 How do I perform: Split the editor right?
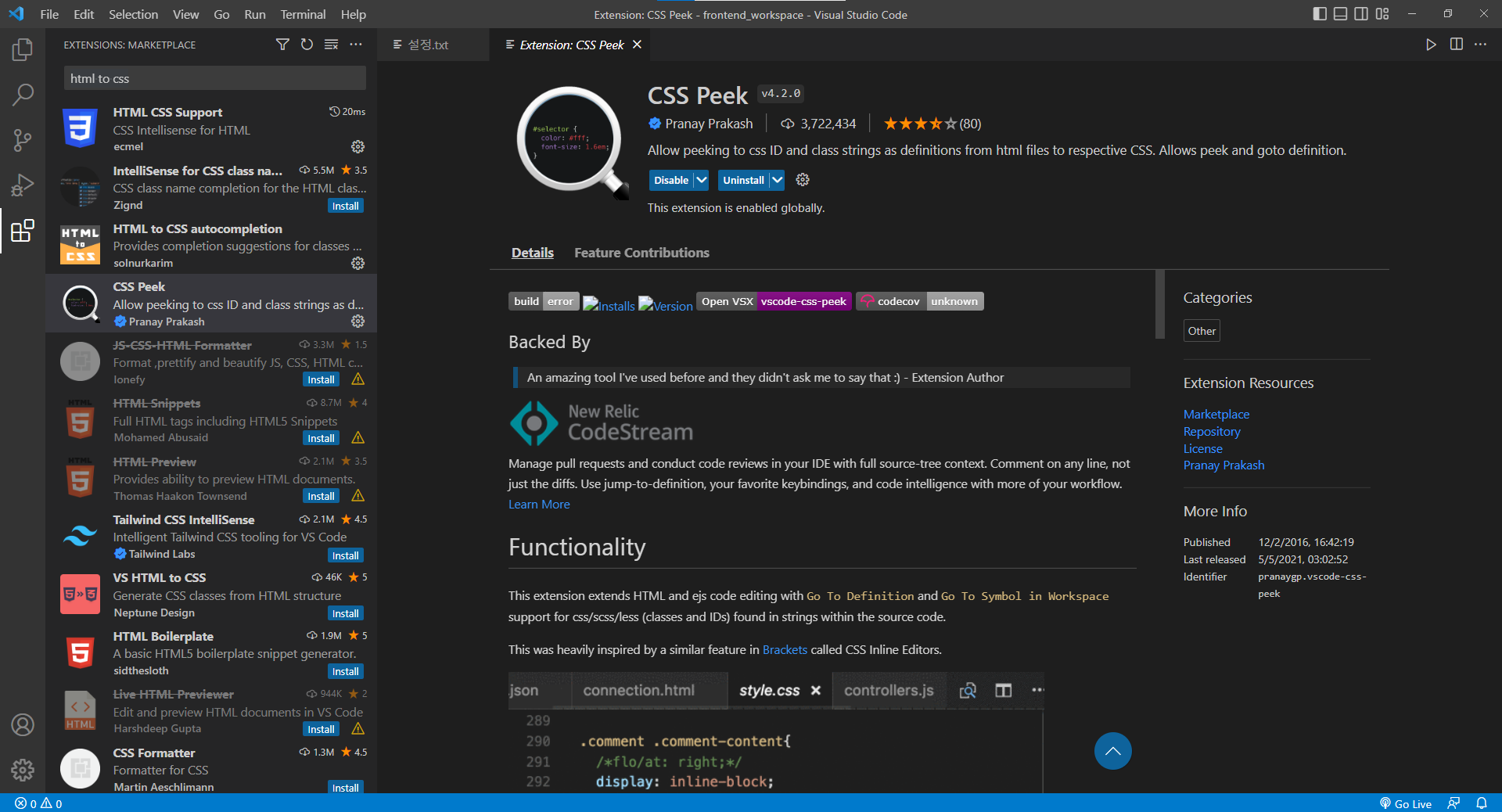(x=1457, y=45)
